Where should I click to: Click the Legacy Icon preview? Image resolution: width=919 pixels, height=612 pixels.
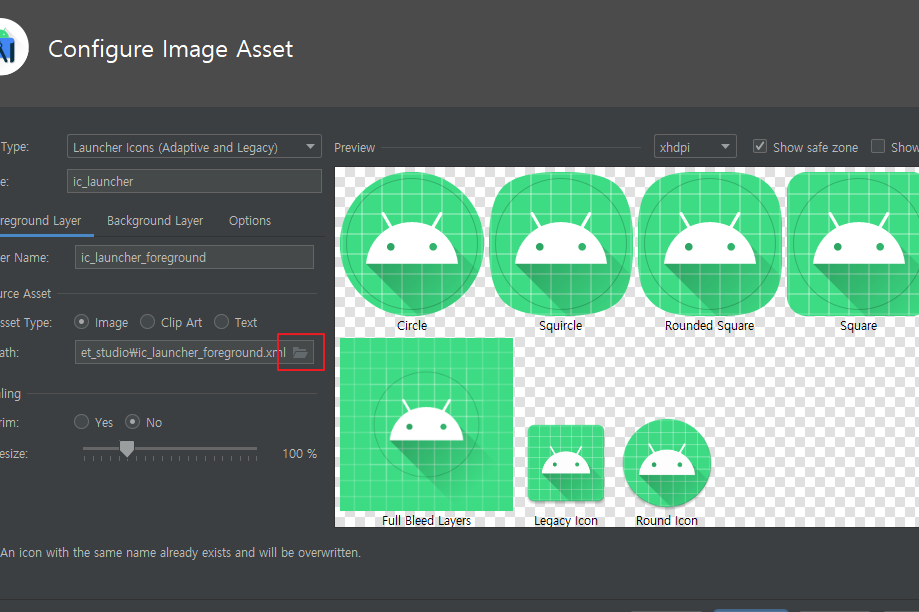565,463
